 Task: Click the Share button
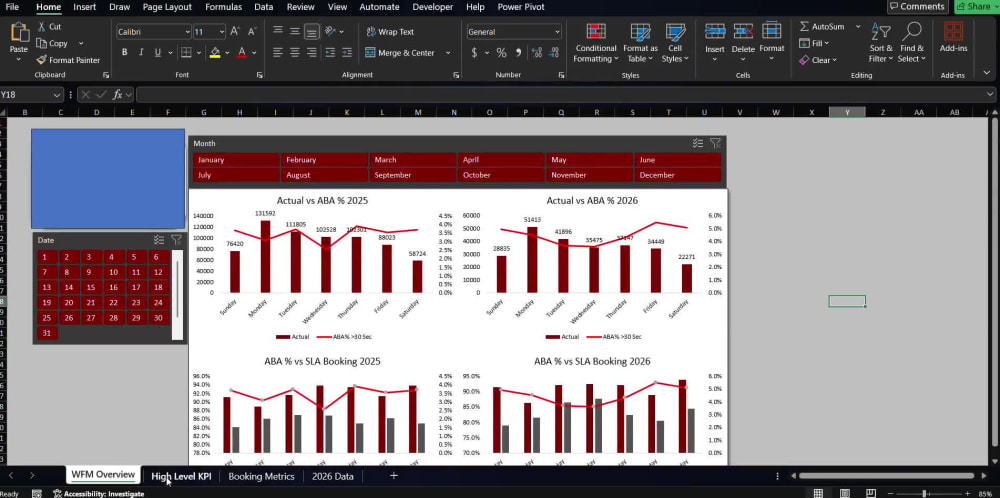point(977,6)
